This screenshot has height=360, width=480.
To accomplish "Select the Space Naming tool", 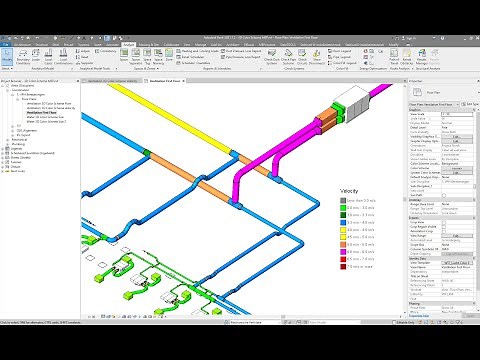I will point(158,56).
